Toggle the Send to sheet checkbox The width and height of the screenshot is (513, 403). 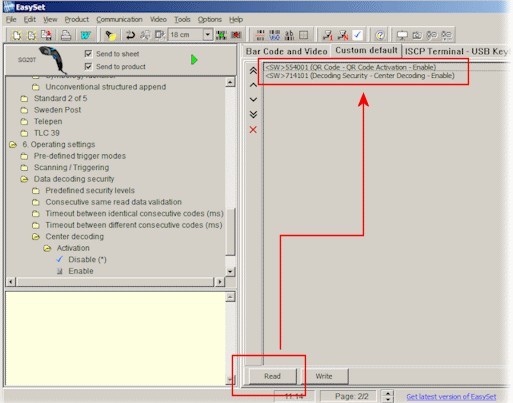click(x=88, y=54)
